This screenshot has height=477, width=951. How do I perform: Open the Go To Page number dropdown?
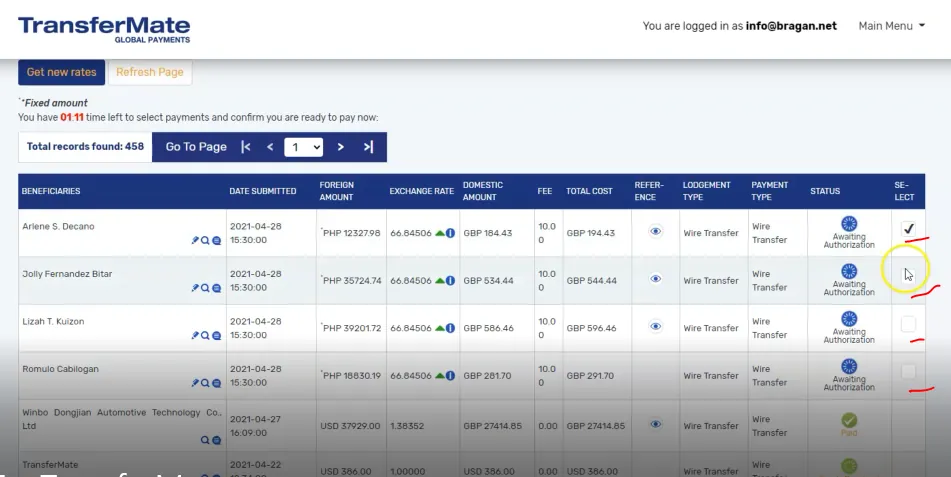[304, 147]
